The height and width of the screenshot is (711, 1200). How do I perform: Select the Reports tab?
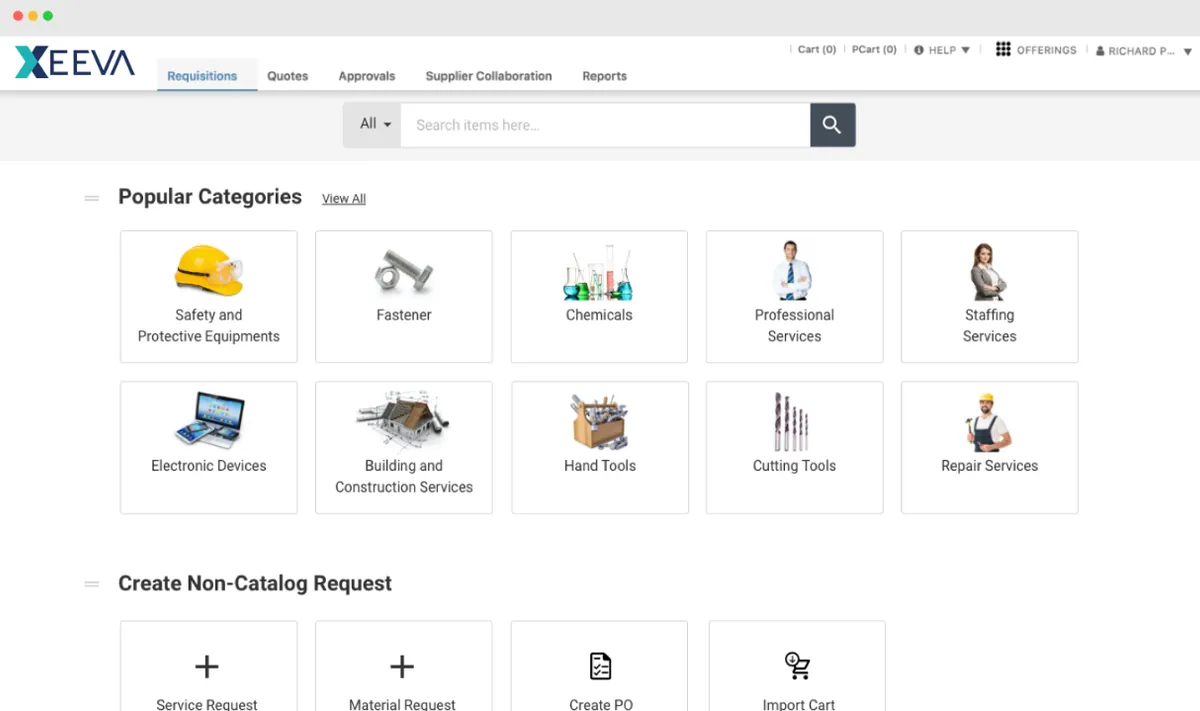tap(605, 76)
